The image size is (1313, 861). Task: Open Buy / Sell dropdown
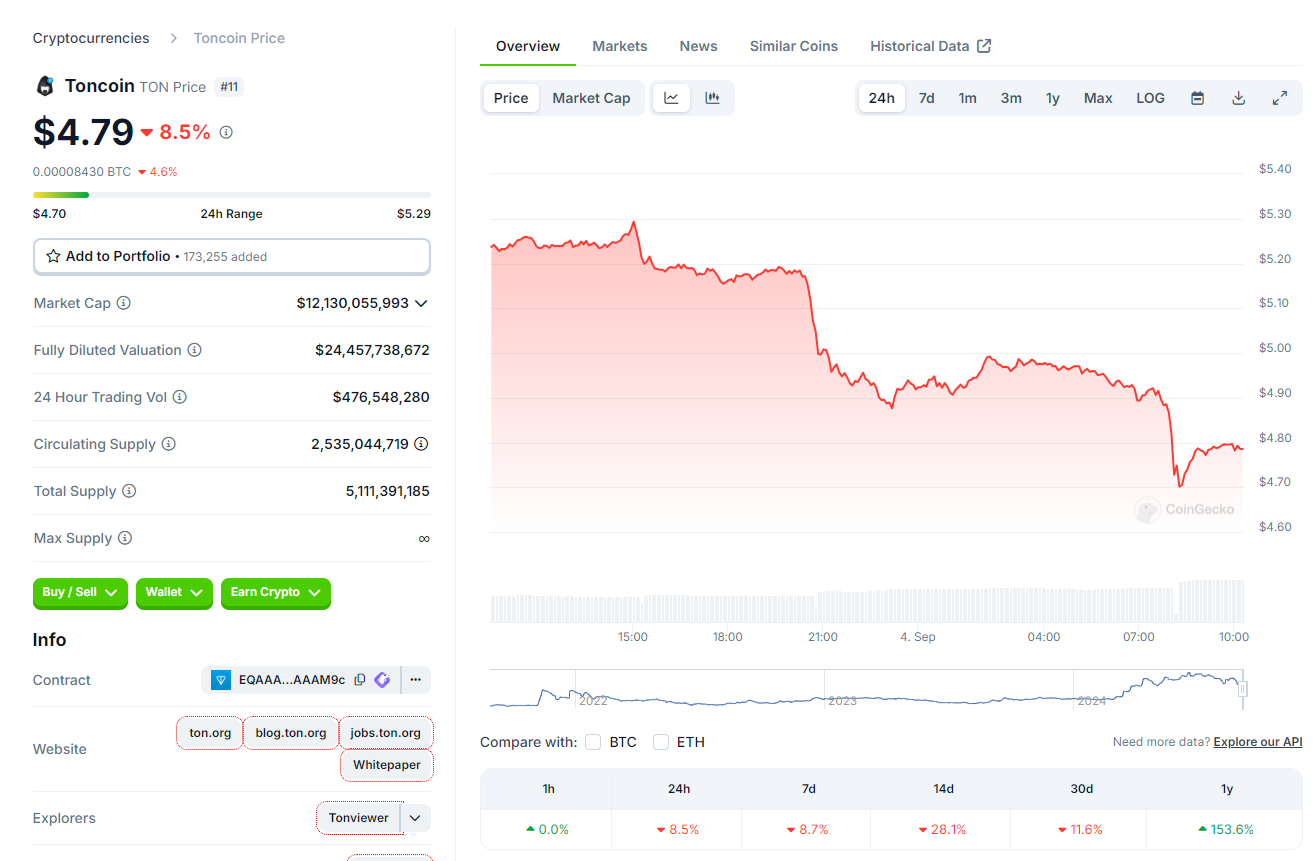point(80,593)
